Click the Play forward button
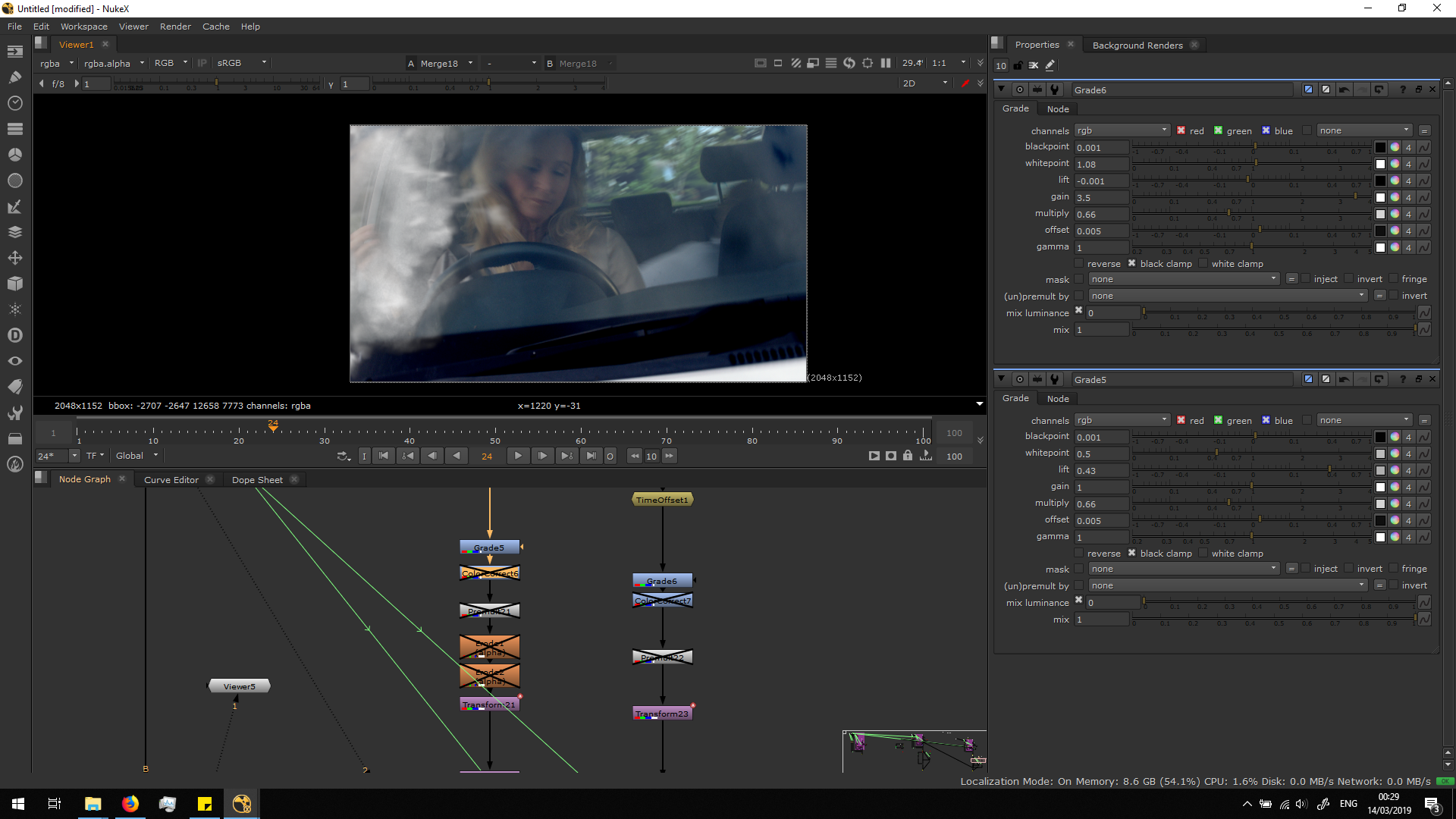This screenshot has height=819, width=1456. point(518,456)
